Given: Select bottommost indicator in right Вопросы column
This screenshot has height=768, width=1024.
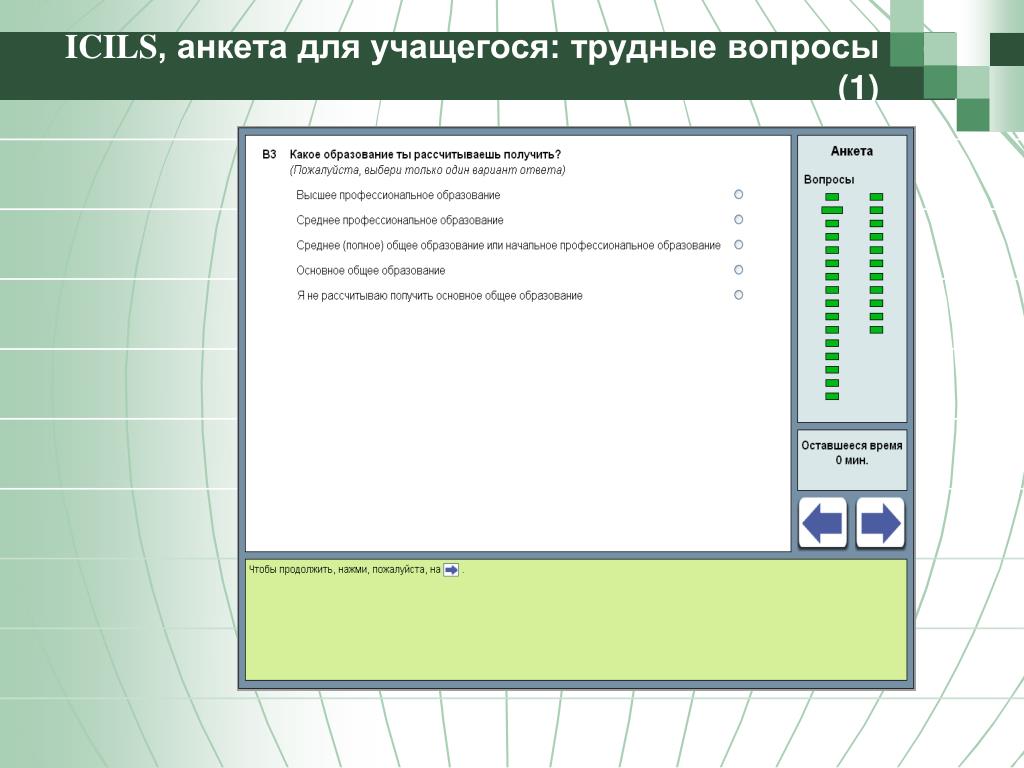Looking at the screenshot, I should 876,330.
